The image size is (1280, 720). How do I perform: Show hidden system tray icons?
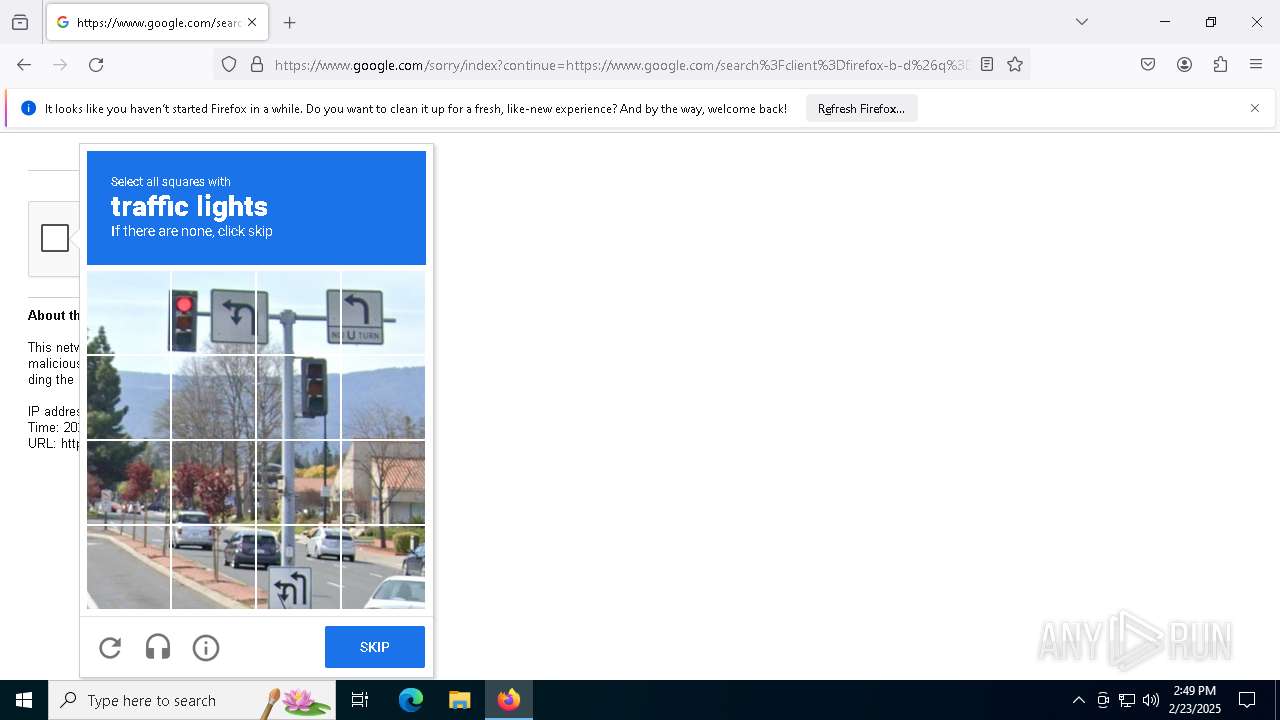(x=1078, y=700)
